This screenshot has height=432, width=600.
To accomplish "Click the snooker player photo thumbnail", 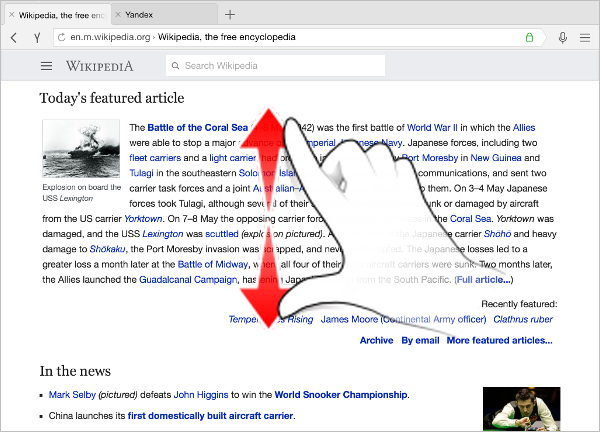I will 522,409.
